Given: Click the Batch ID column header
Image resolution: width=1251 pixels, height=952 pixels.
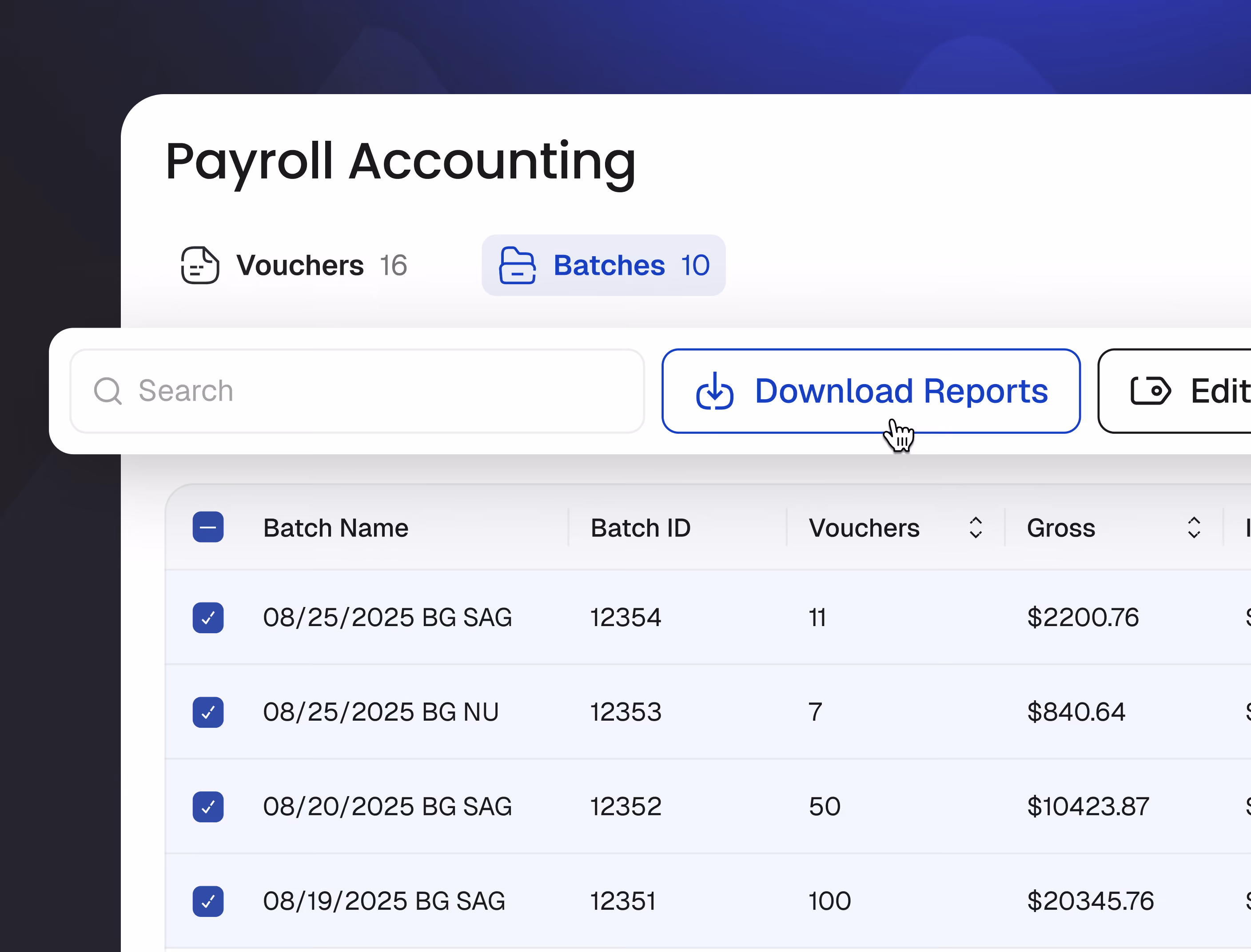Looking at the screenshot, I should [x=641, y=528].
